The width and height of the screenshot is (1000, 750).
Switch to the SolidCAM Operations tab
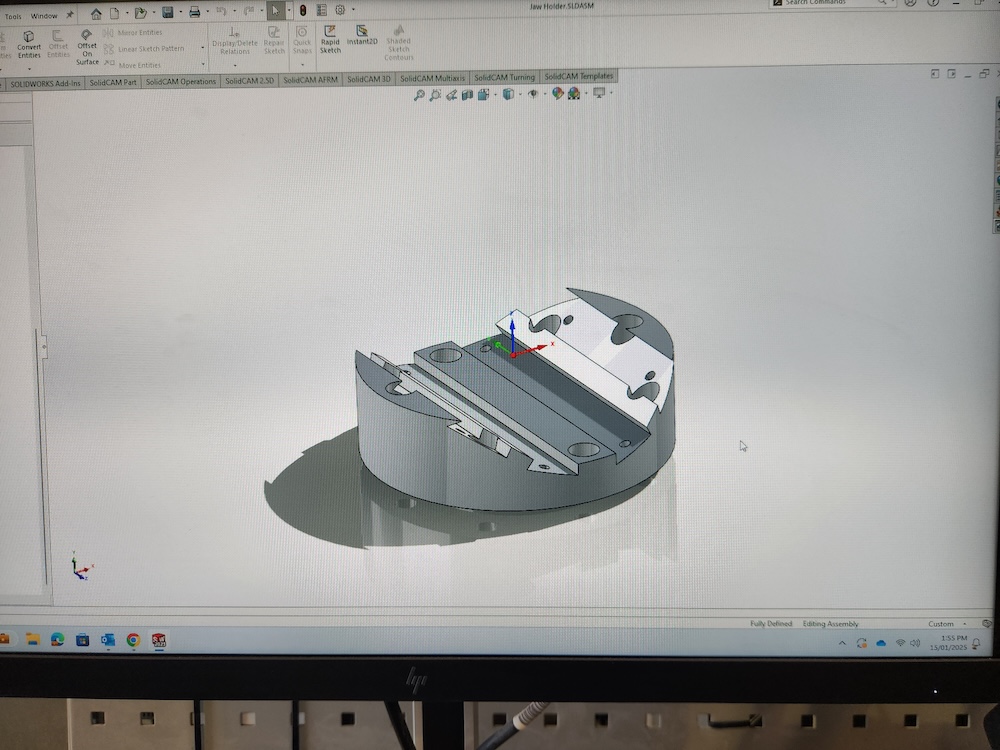click(180, 81)
